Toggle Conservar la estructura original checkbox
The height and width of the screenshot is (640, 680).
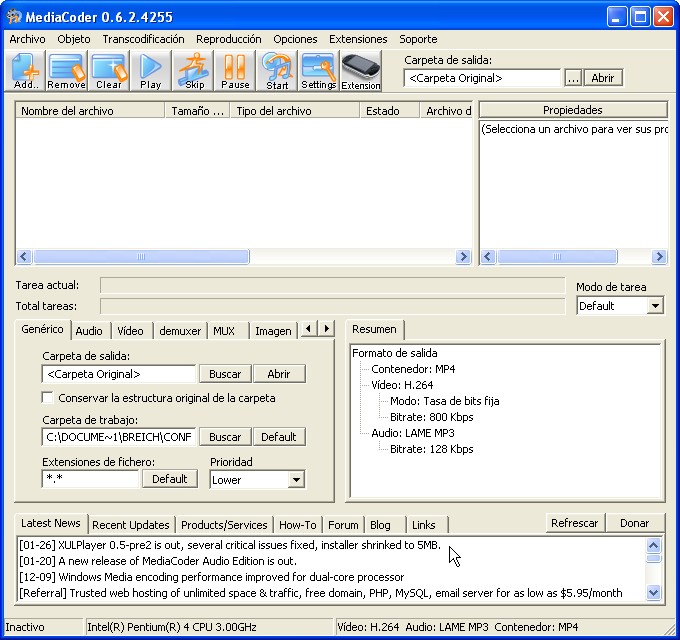[x=47, y=398]
